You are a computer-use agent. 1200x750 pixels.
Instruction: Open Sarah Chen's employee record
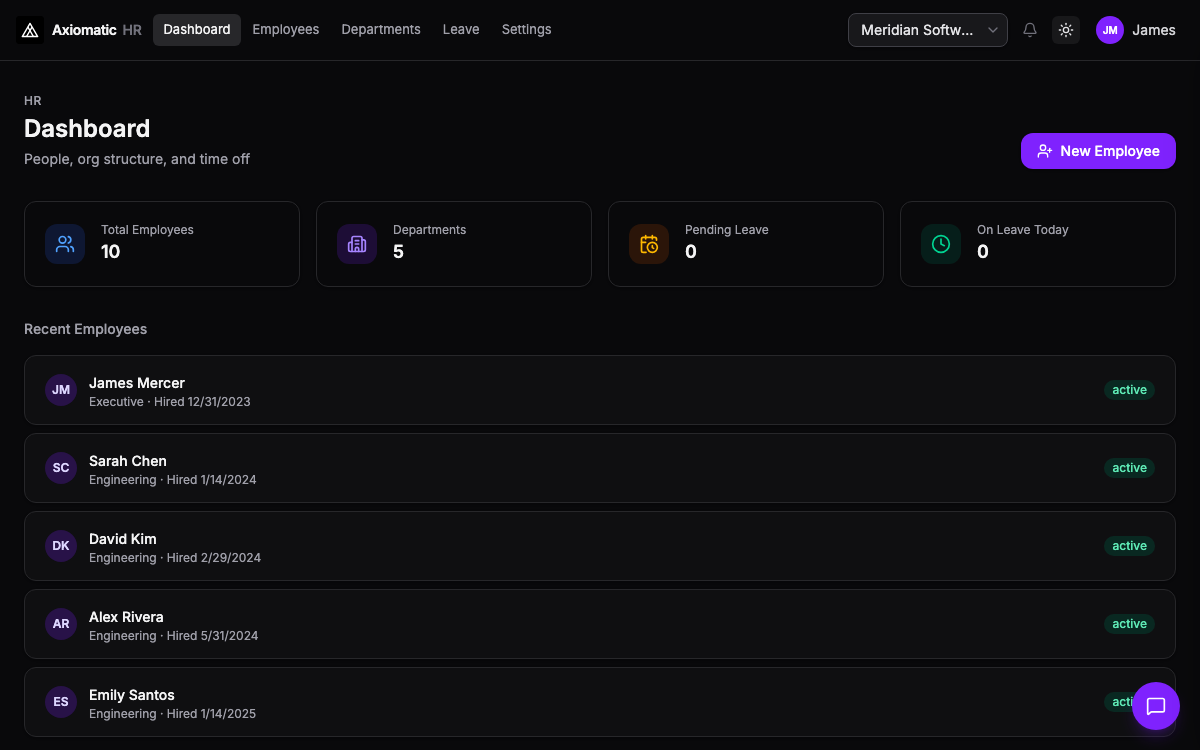(128, 461)
